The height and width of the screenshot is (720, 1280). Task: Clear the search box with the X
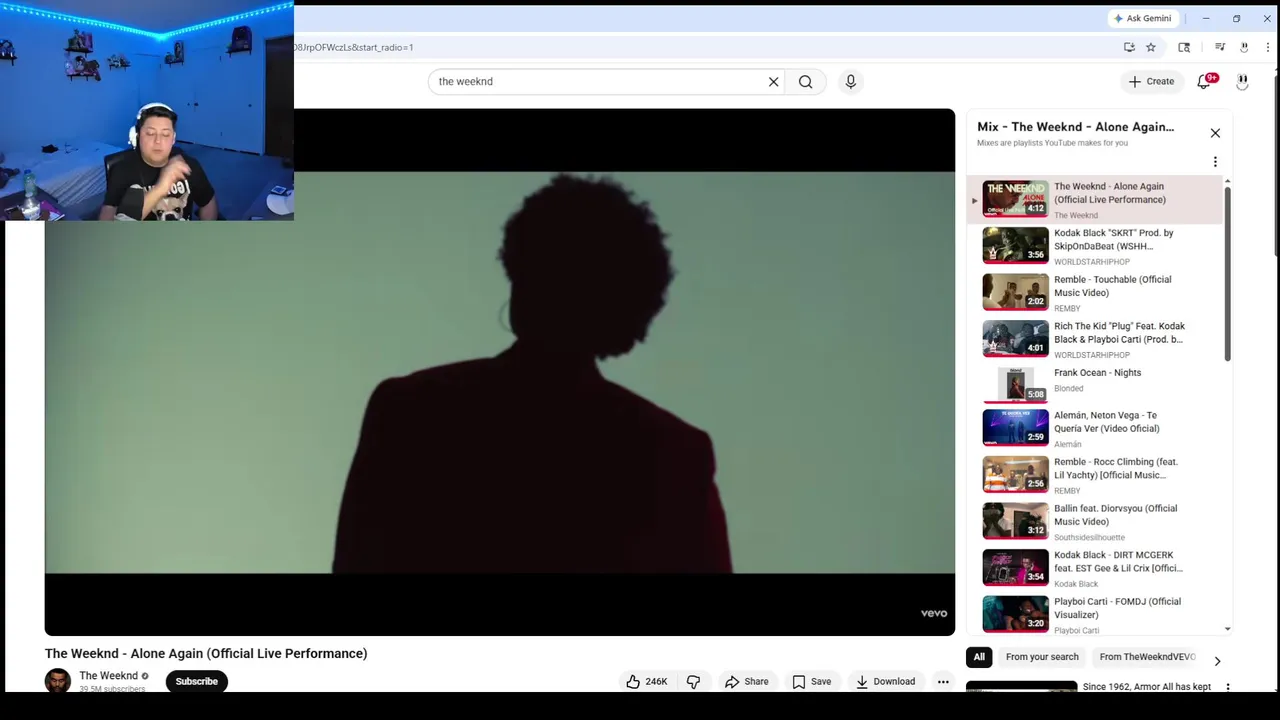click(773, 82)
